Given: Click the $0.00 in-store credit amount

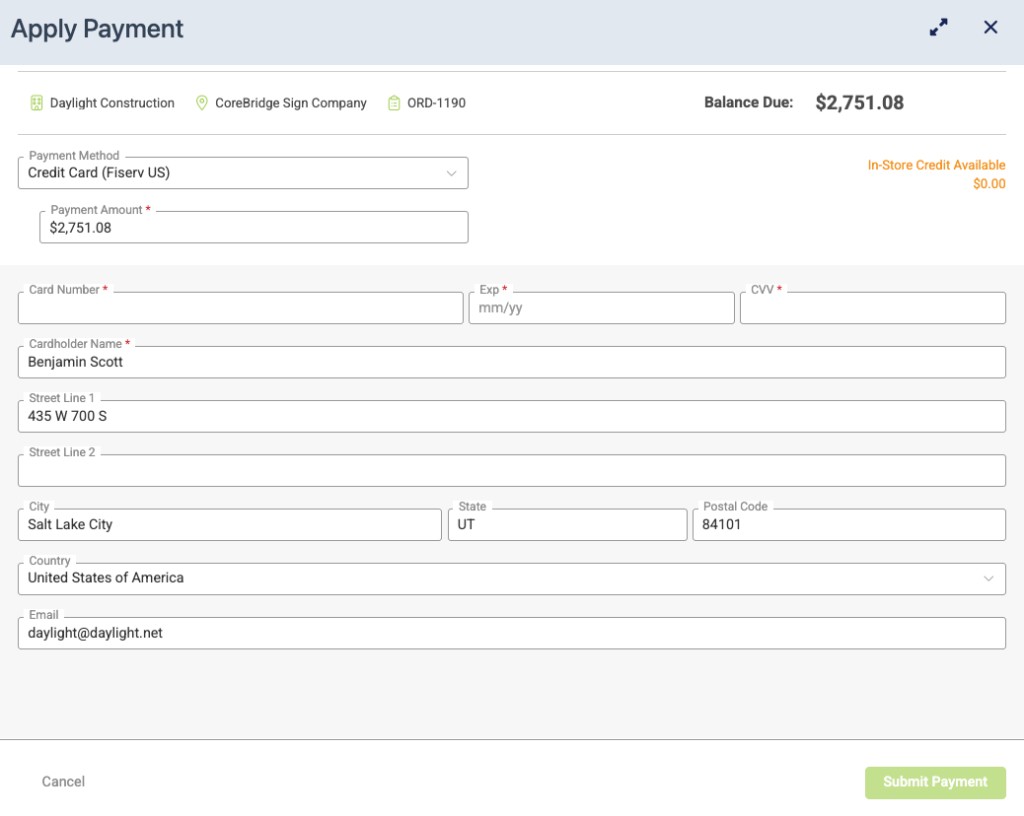Looking at the screenshot, I should point(989,183).
